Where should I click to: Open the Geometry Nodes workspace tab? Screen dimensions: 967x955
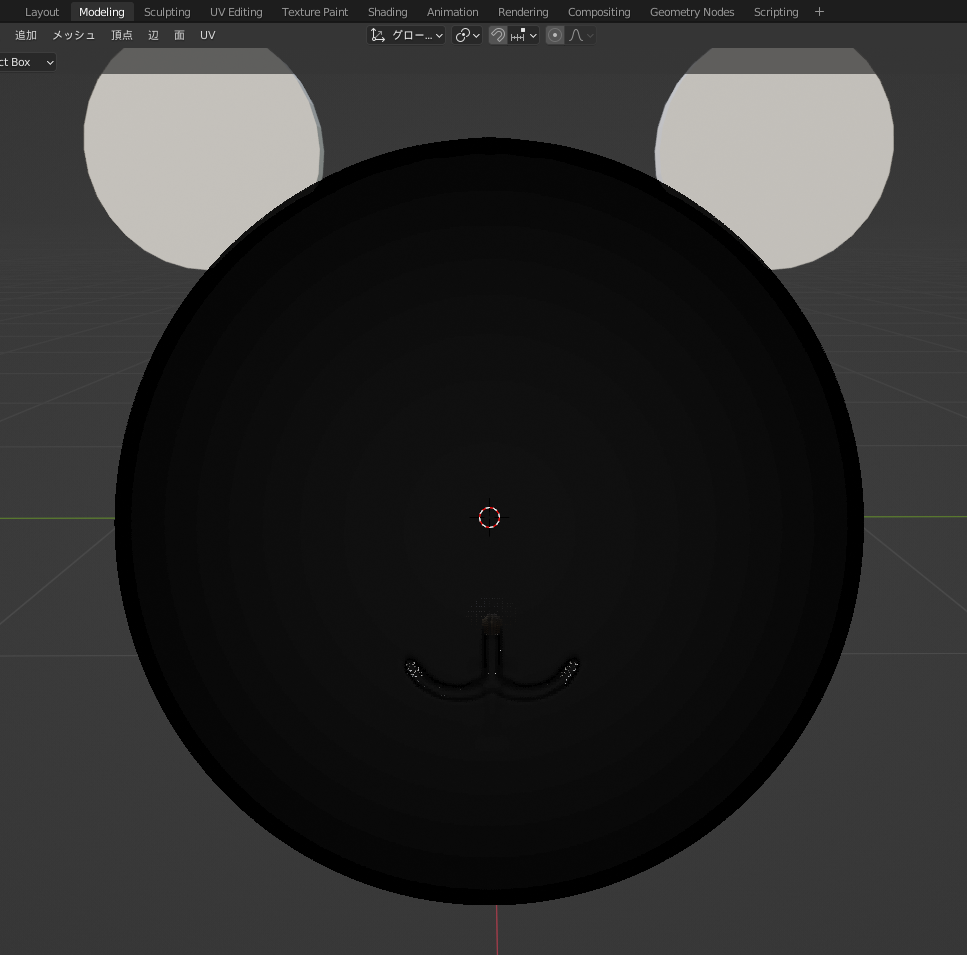click(x=692, y=12)
